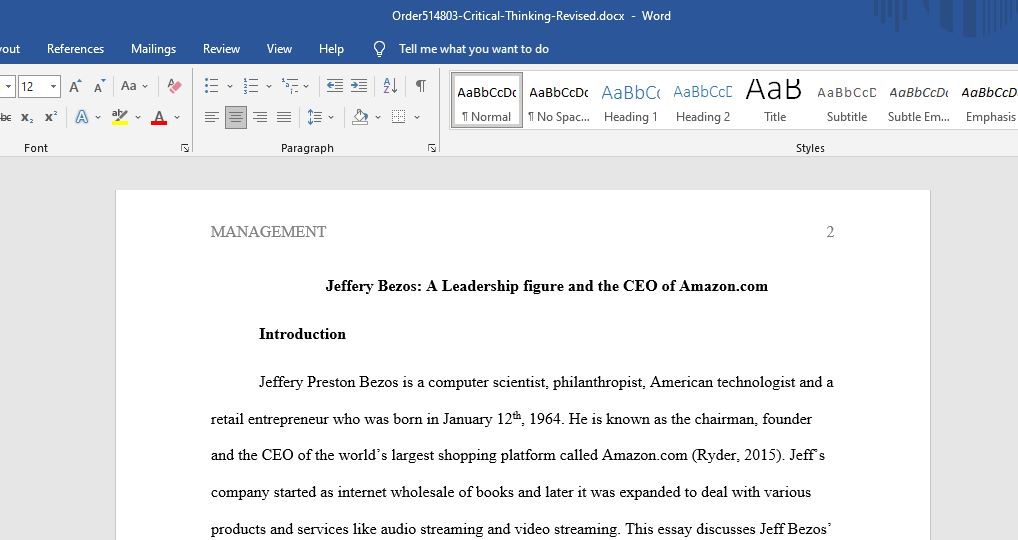Screen dimensions: 1018x540
Task: Apply the Heading 2 style
Action: (x=702, y=100)
